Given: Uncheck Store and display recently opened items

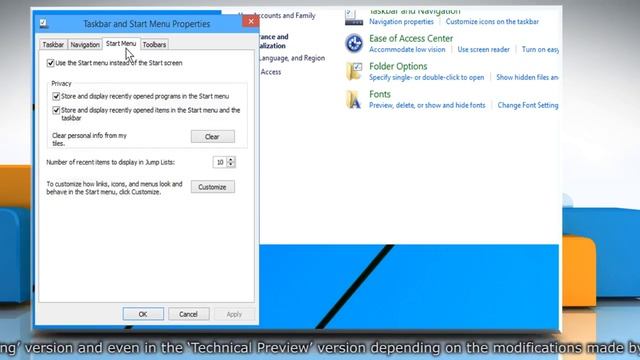Looking at the screenshot, I should [56, 110].
